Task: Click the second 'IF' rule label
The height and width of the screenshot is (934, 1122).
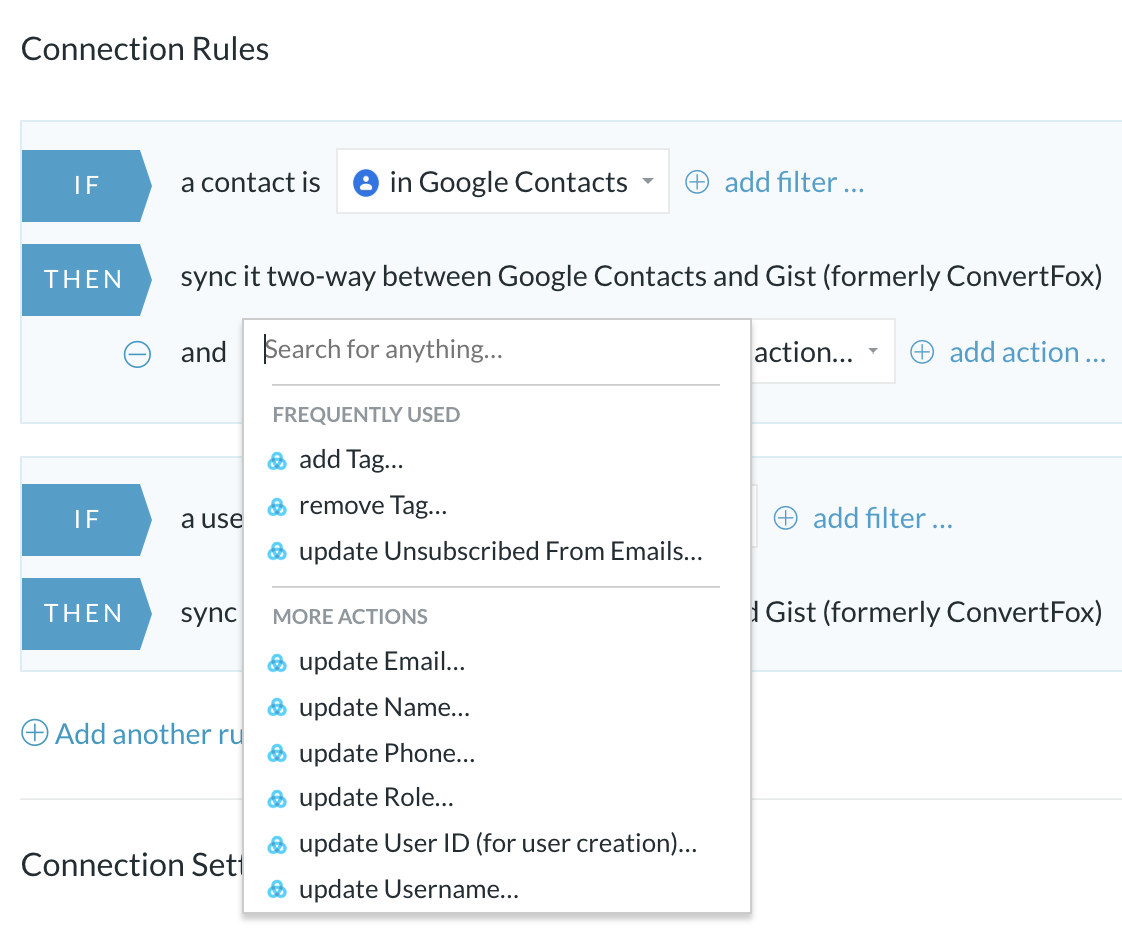Action: click(87, 520)
